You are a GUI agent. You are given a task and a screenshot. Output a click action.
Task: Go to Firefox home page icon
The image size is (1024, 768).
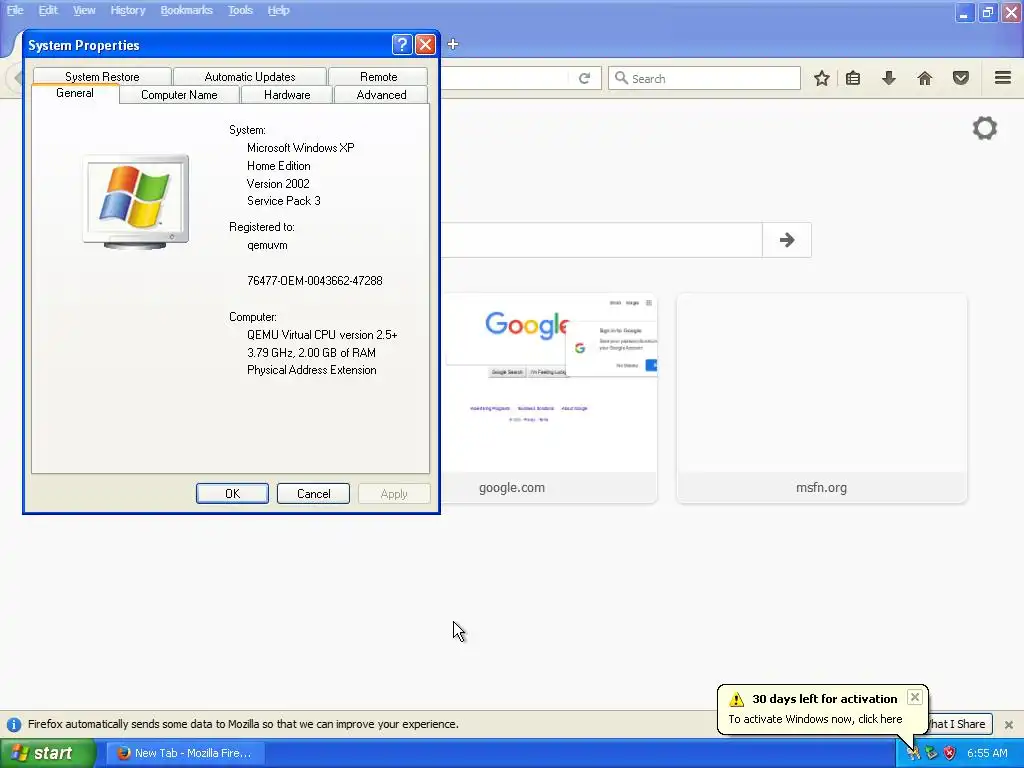tap(925, 78)
